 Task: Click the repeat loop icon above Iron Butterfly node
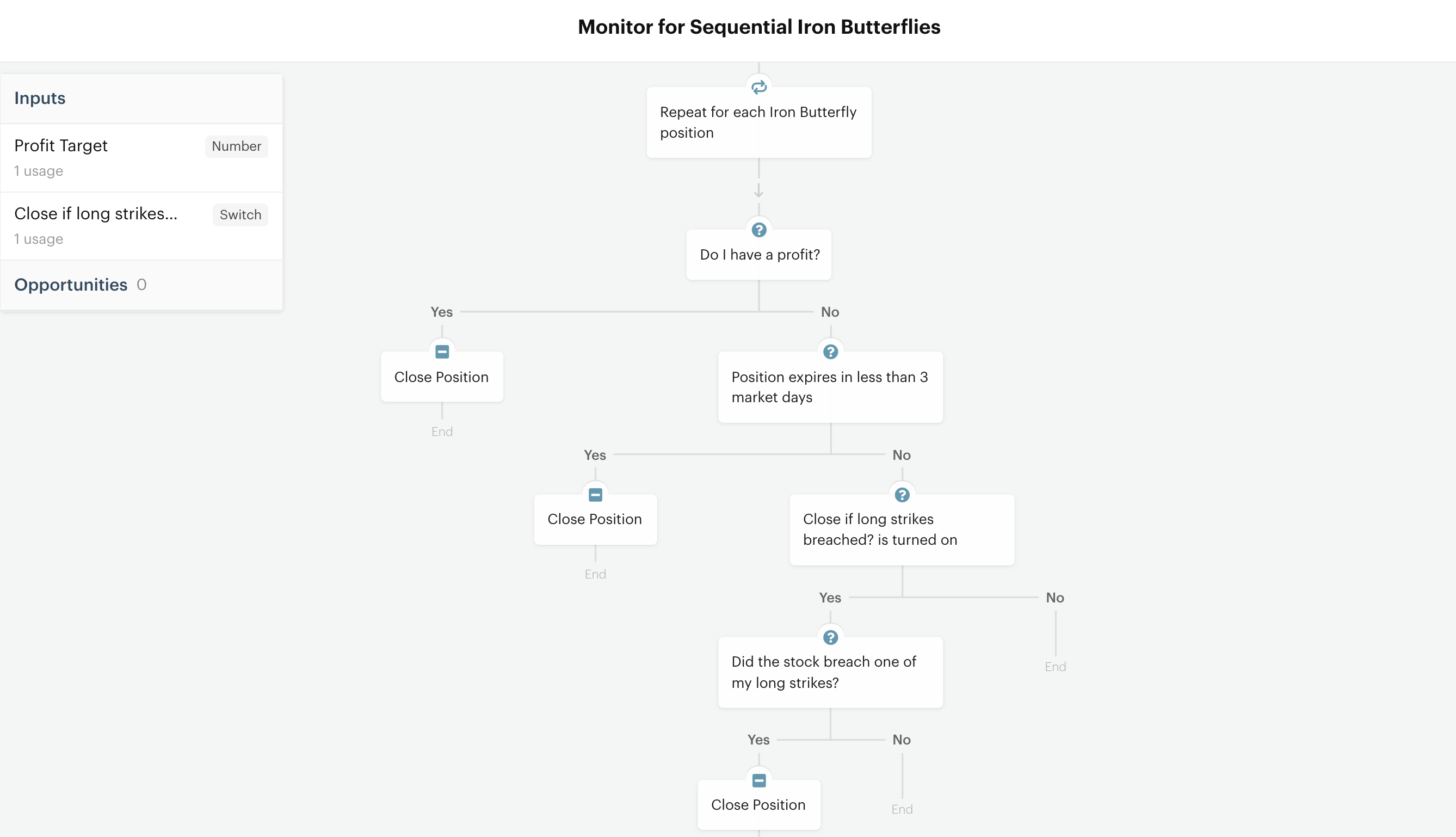pos(758,88)
